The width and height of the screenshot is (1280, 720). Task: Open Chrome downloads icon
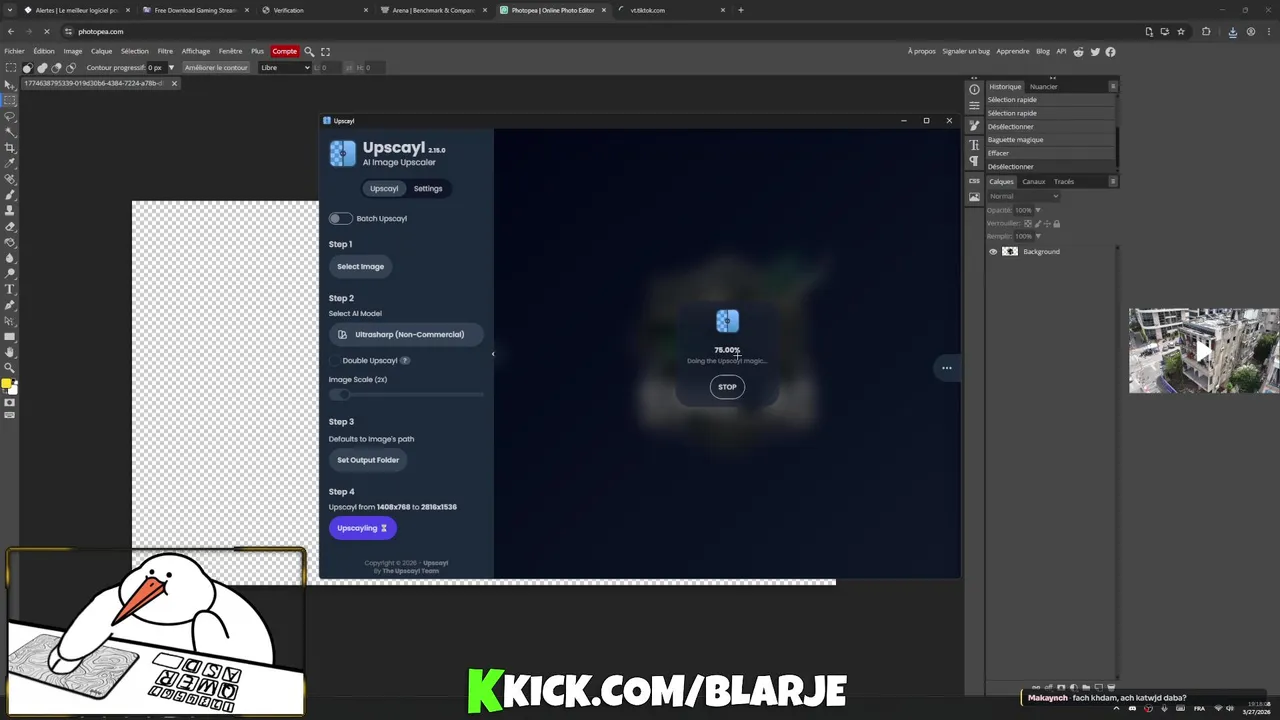(x=1232, y=31)
